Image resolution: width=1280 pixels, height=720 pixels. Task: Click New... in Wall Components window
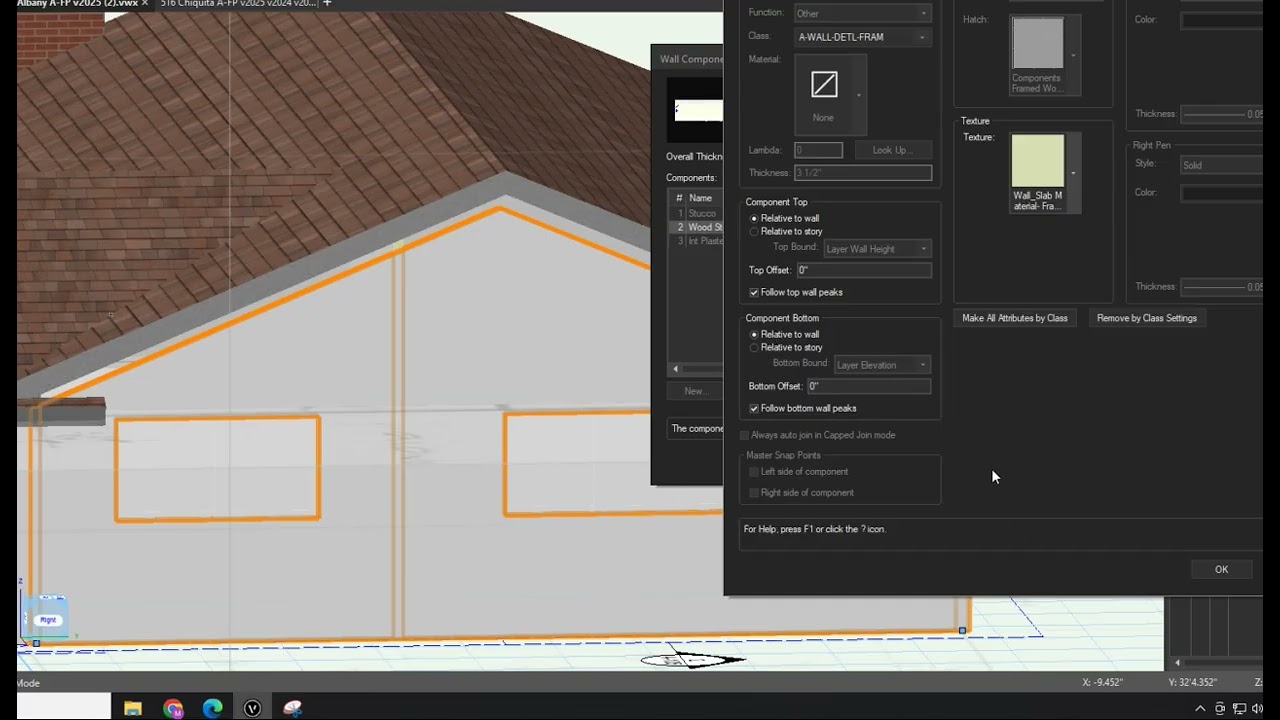click(694, 391)
